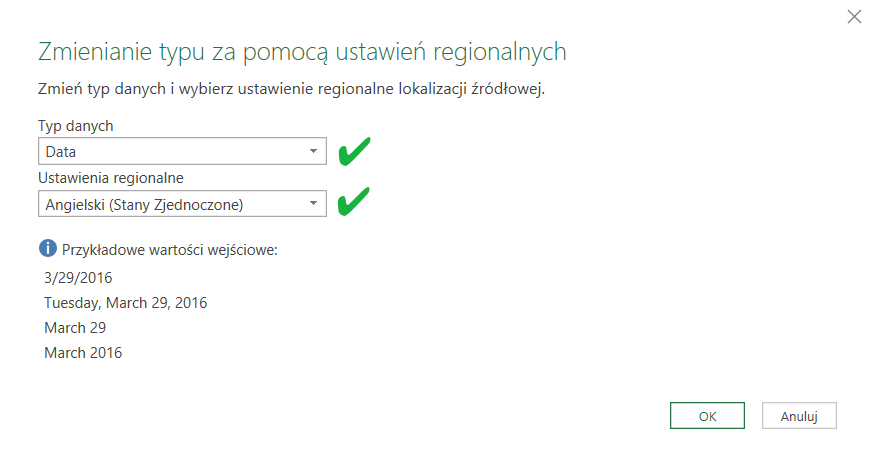This screenshot has width=874, height=466.
Task: Focus the Ustawienia regionalne combo box
Action: [170, 204]
